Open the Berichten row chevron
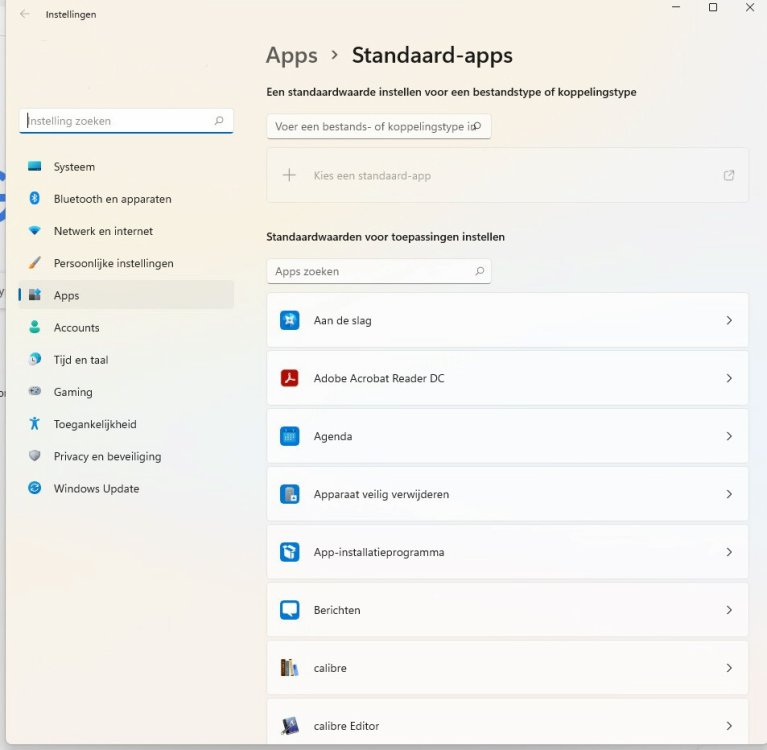The image size is (767, 750). (729, 610)
